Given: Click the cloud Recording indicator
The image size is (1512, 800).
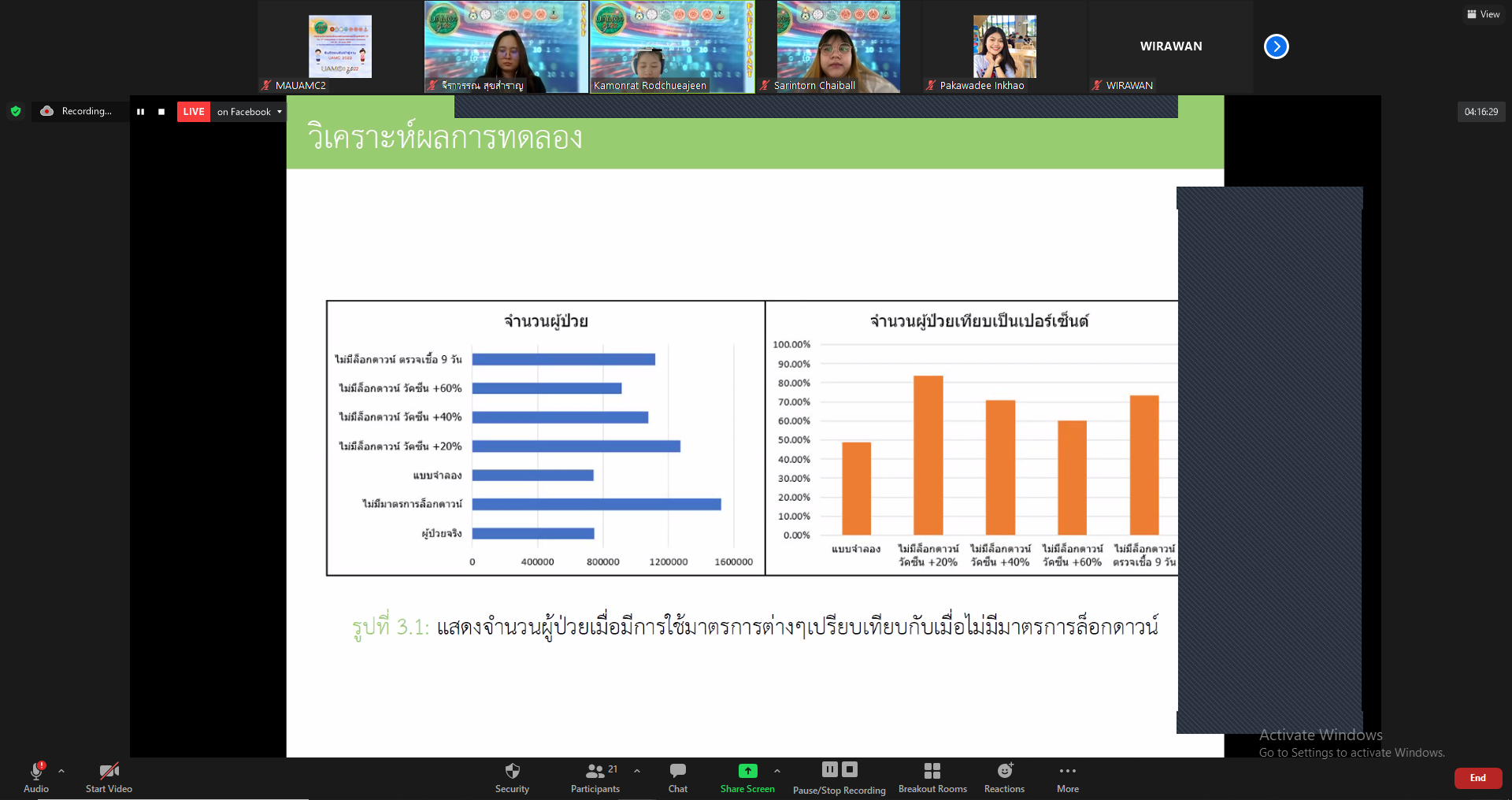Looking at the screenshot, I should click(77, 111).
